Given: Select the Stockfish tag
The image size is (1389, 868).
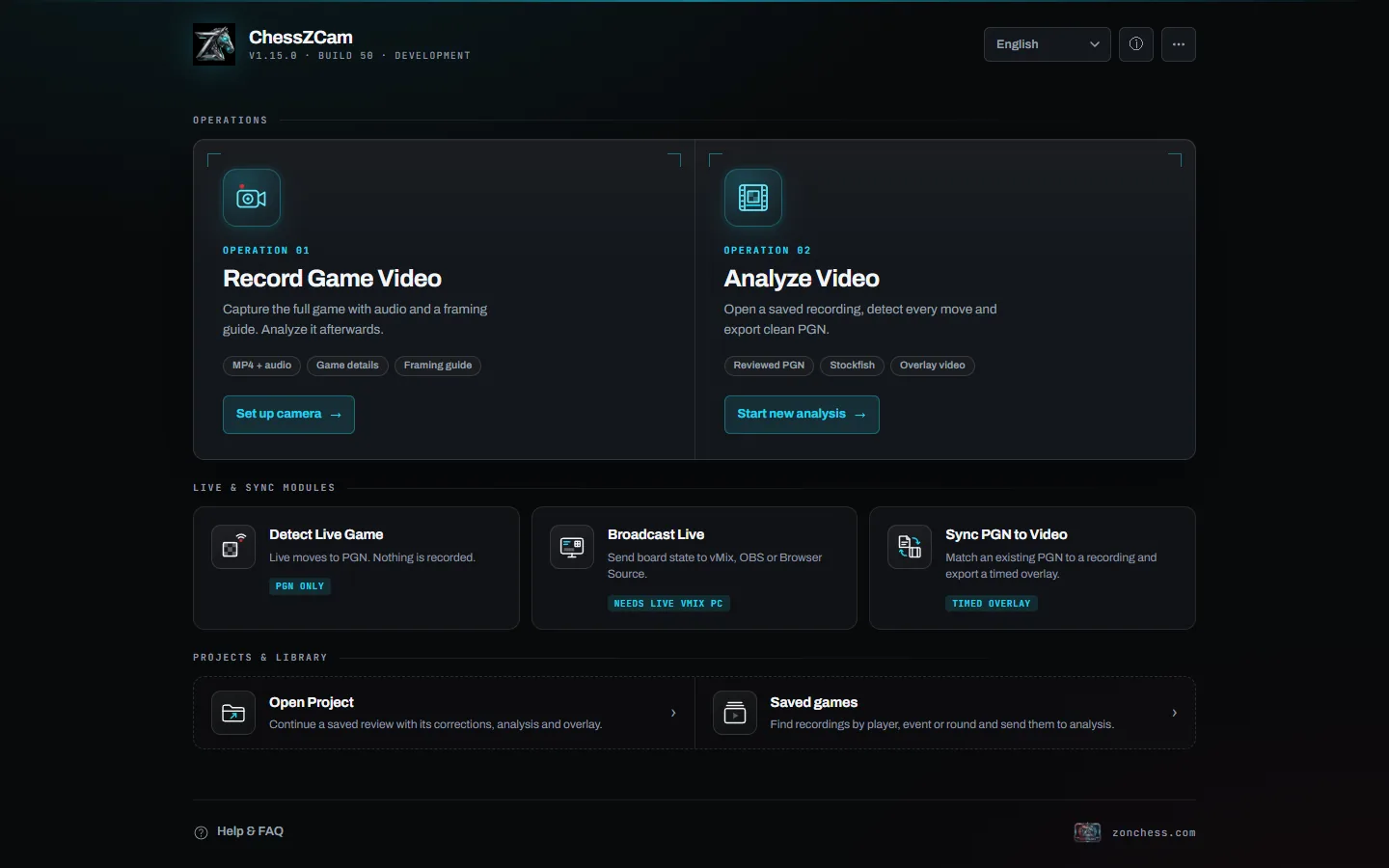Looking at the screenshot, I should pos(852,366).
